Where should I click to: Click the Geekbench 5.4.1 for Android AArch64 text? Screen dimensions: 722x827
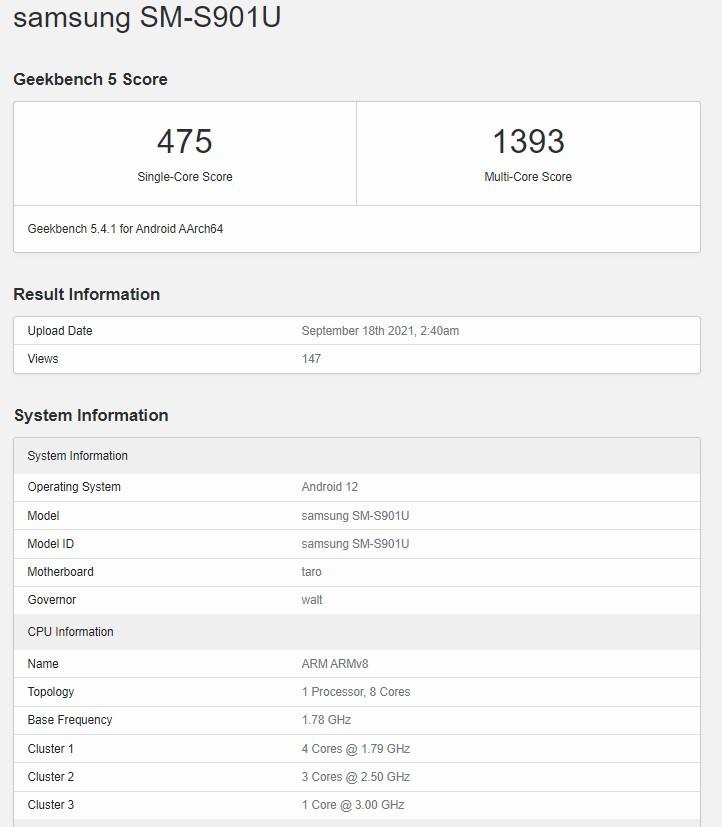point(126,229)
